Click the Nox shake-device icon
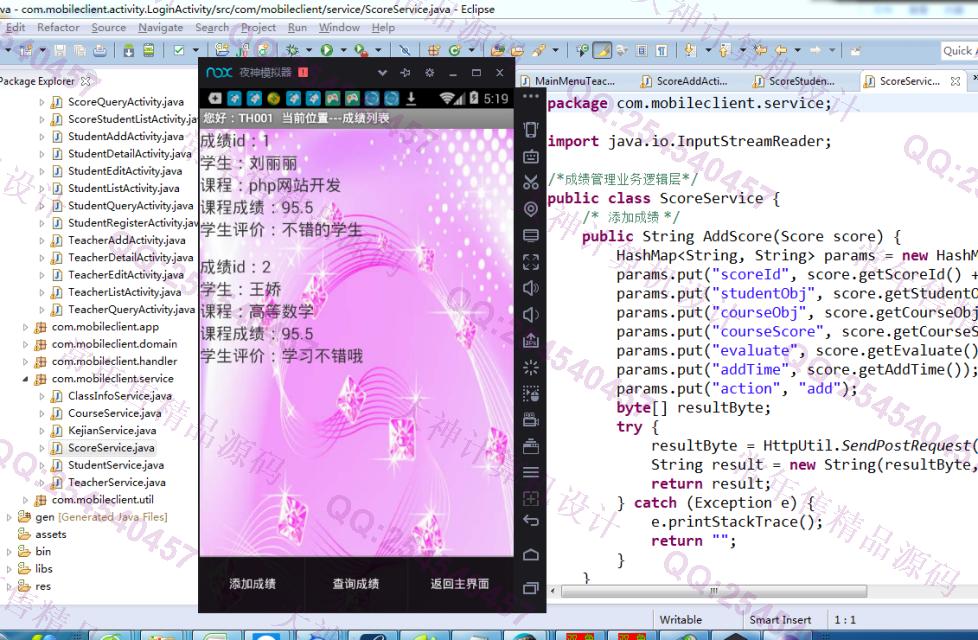Image resolution: width=978 pixels, height=640 pixels. [531, 129]
